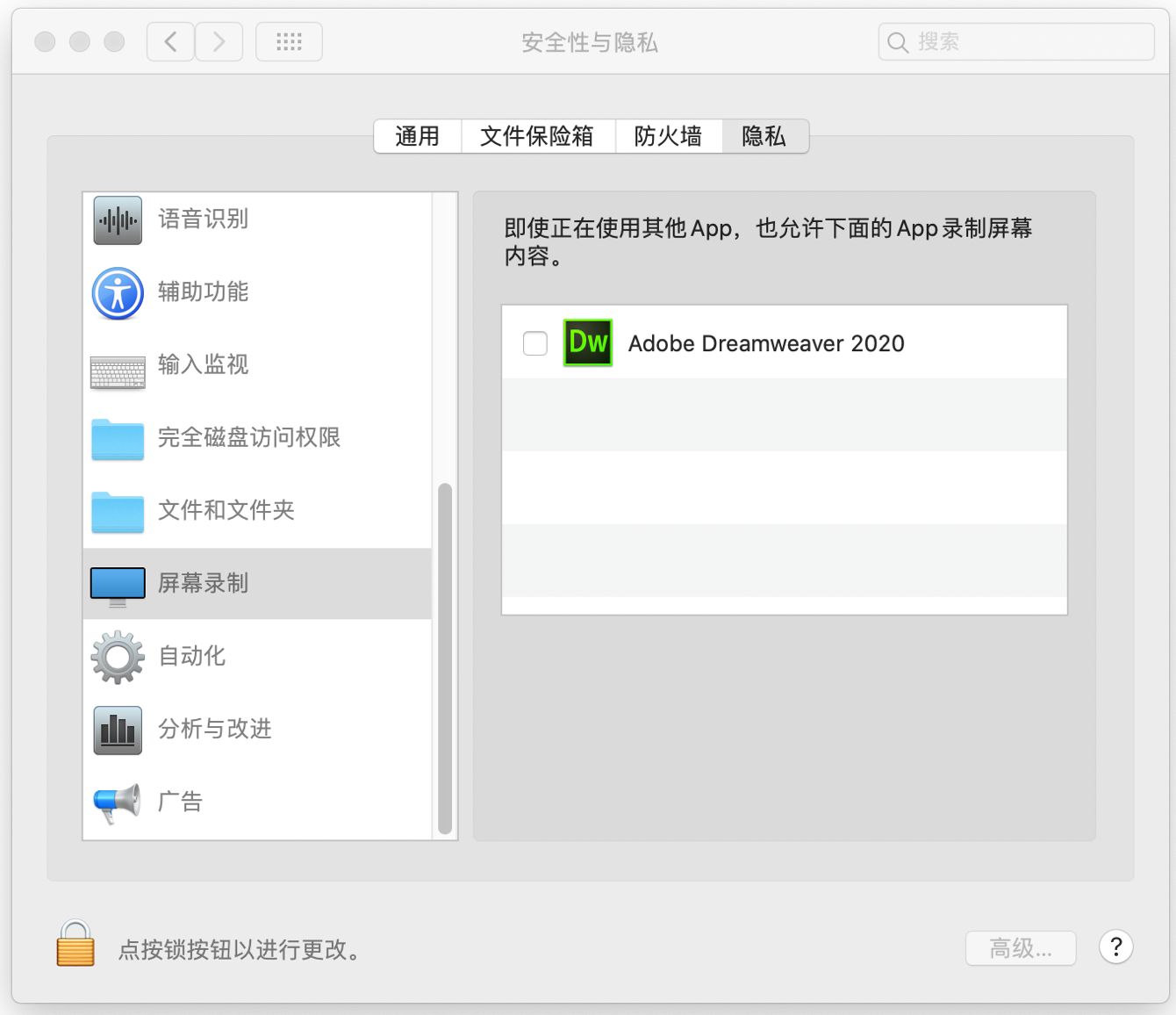The image size is (1176, 1015).
Task: Select the 分析与改进 chart icon
Action: pyautogui.click(x=117, y=729)
